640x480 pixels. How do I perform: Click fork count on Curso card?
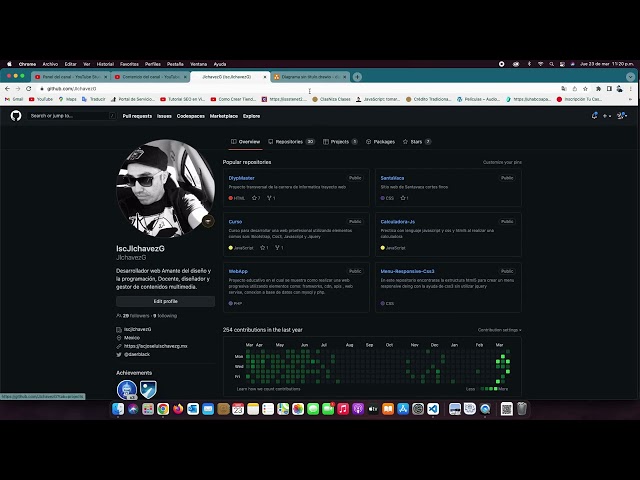[279, 248]
